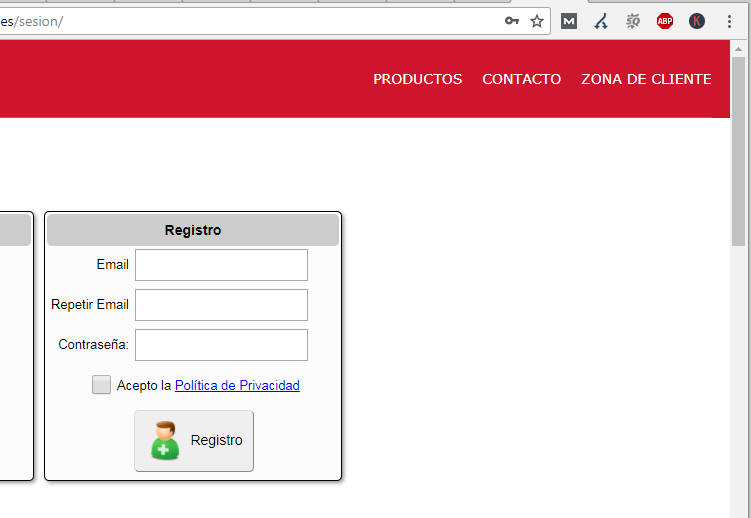This screenshot has width=751, height=518.
Task: Click into the Repetir Email field
Action: [x=221, y=305]
